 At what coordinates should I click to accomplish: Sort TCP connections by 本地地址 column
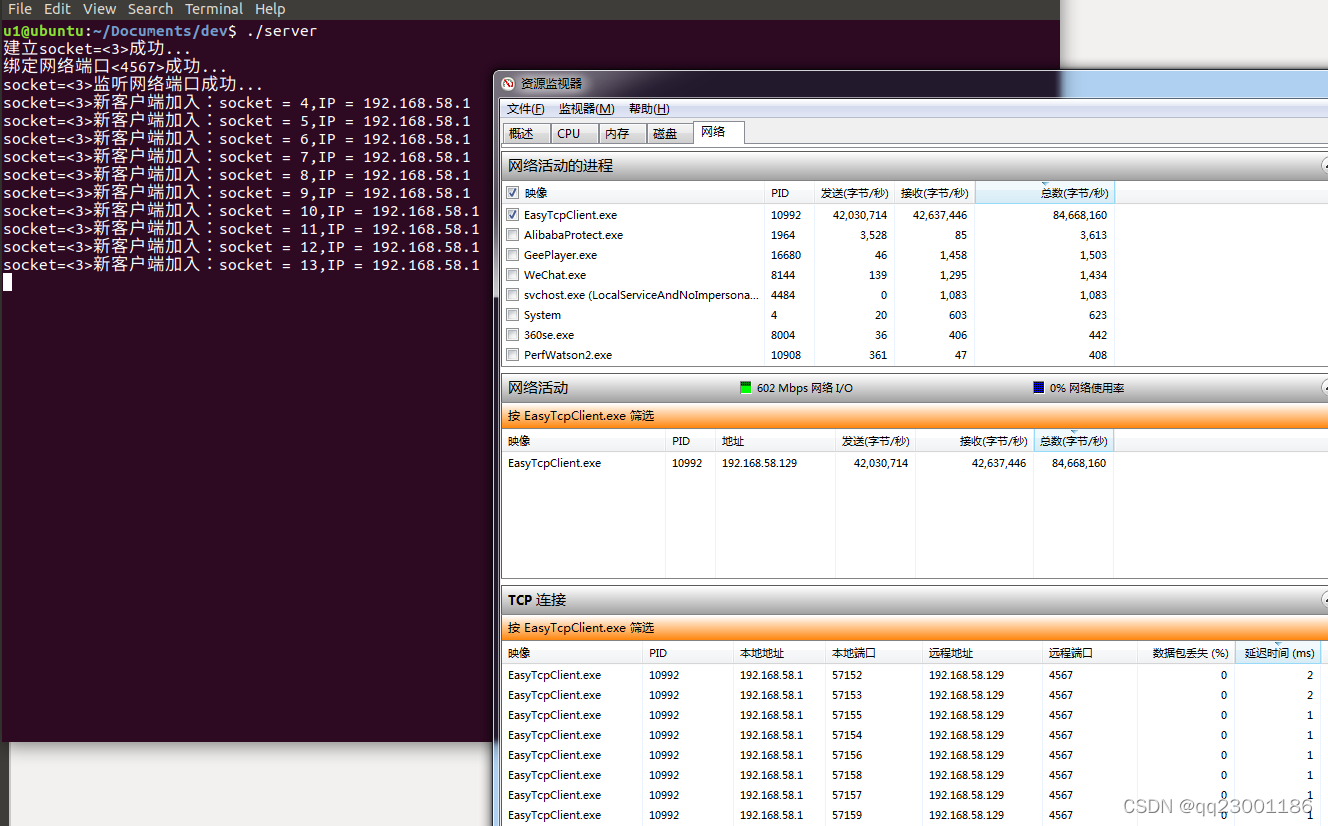pos(779,653)
